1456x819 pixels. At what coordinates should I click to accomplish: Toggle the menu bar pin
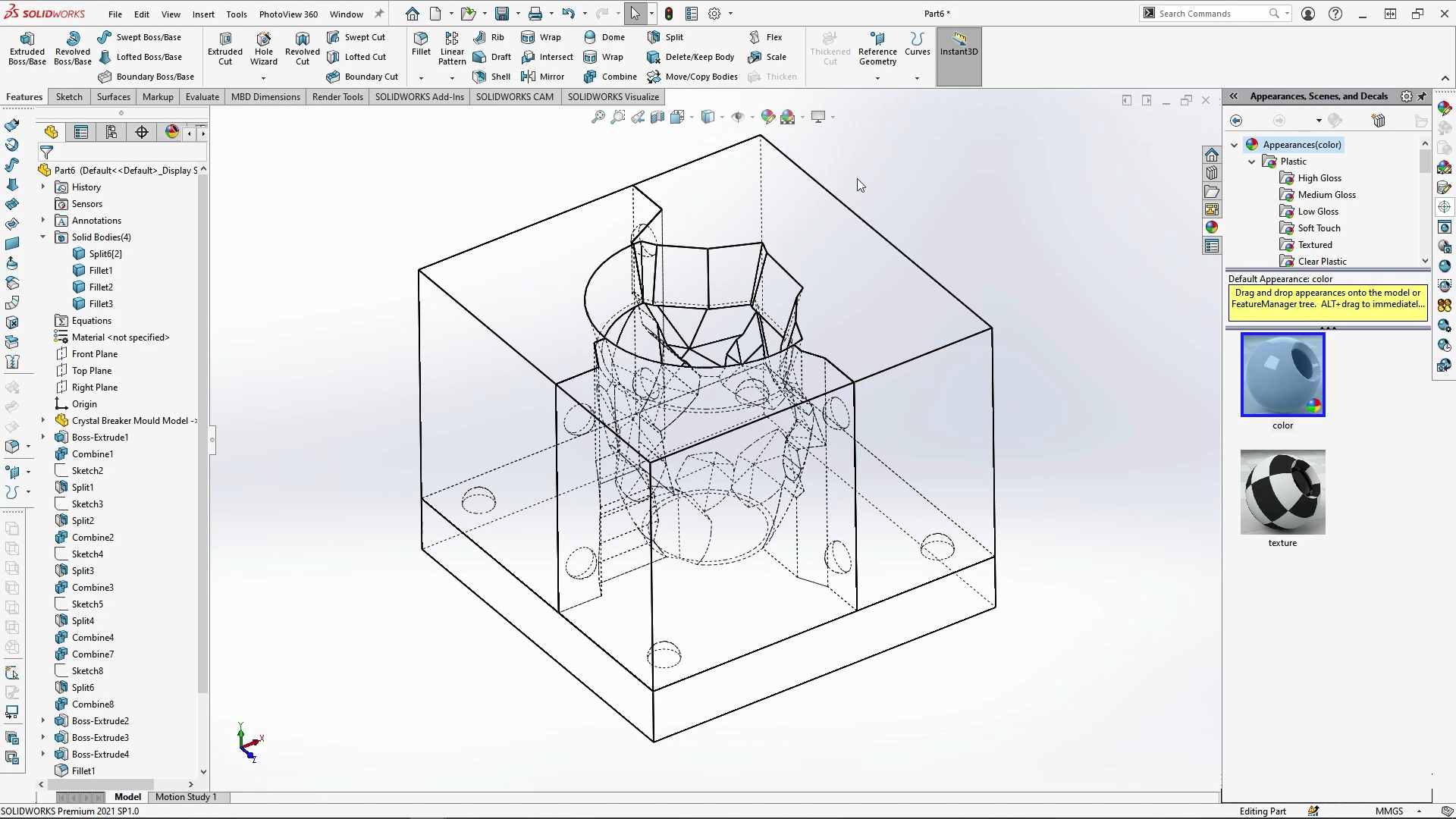pyautogui.click(x=379, y=14)
